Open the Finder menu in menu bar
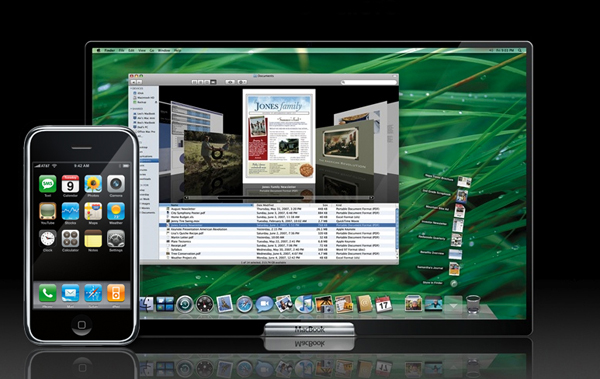 (x=110, y=50)
